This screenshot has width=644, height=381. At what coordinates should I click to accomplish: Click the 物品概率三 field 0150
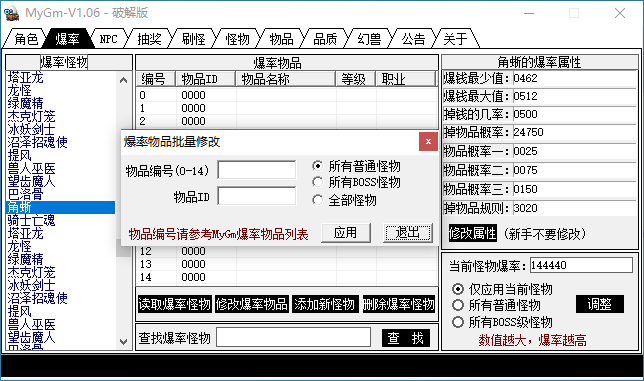(x=574, y=189)
